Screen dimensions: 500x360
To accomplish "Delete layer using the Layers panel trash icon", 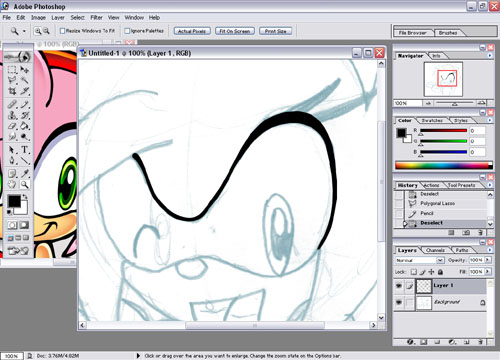I will pos(480,342).
